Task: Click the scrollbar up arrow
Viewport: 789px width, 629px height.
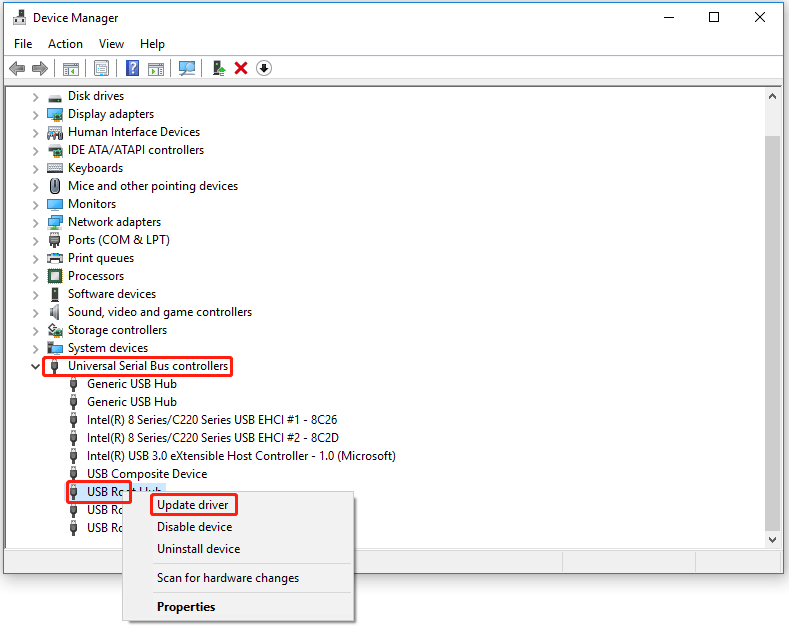Action: (772, 96)
